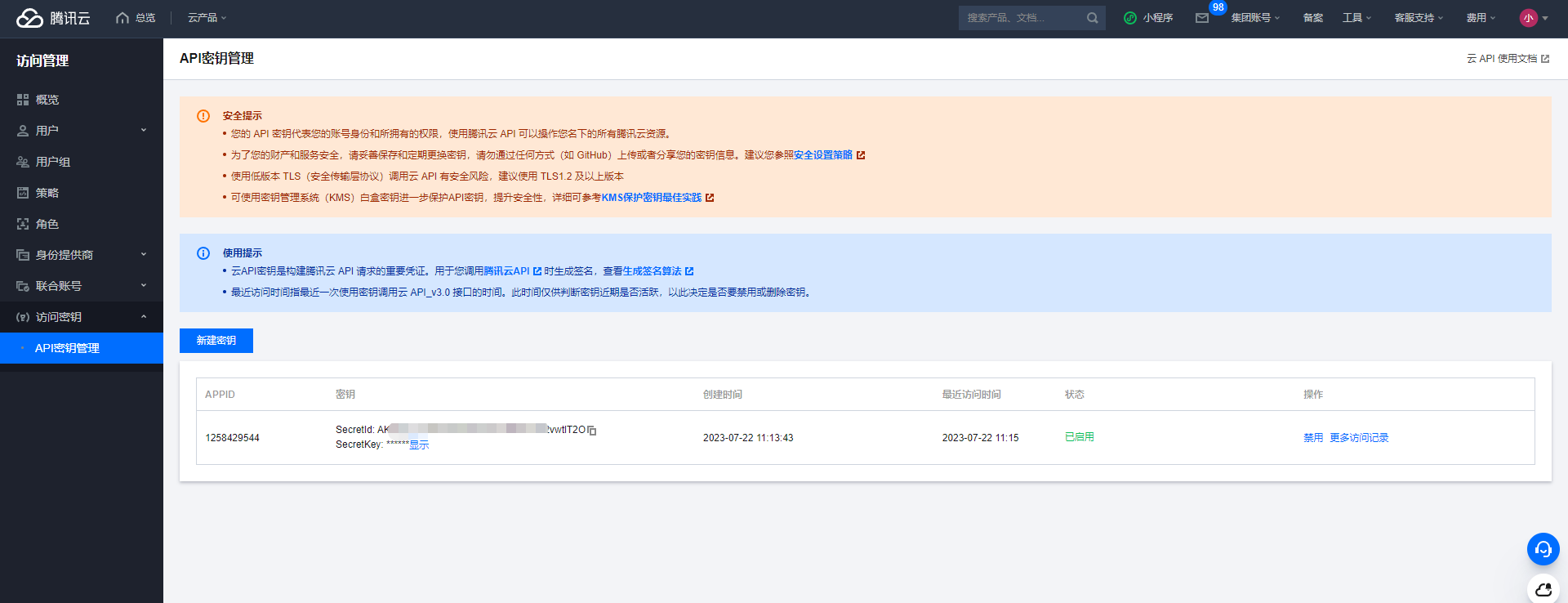The width and height of the screenshot is (1568, 603).
Task: Click external link icon beside KMS保护密钥最佳实践
Action: [709, 198]
